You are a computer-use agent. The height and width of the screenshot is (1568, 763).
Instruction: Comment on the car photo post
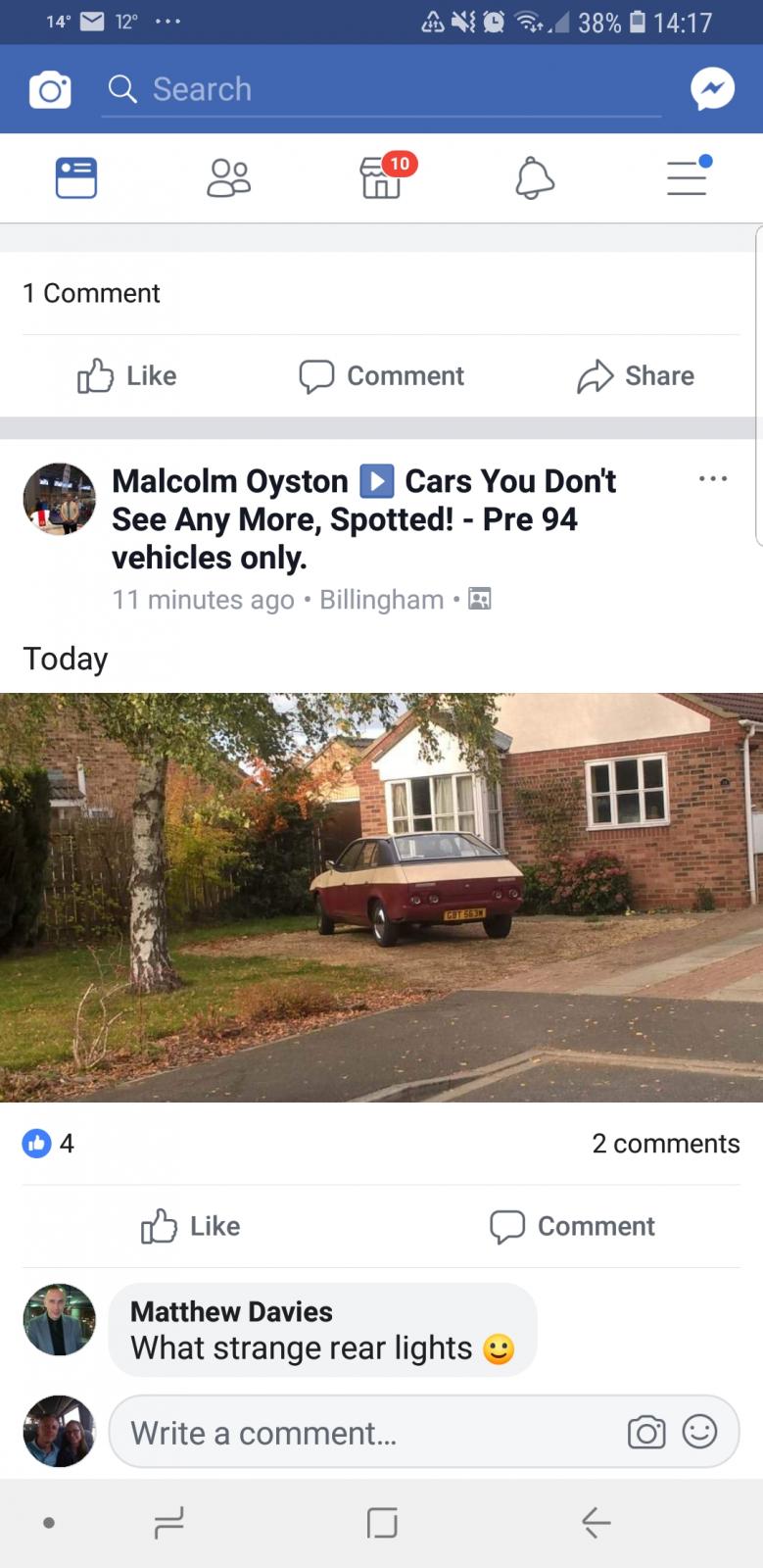573,1226
